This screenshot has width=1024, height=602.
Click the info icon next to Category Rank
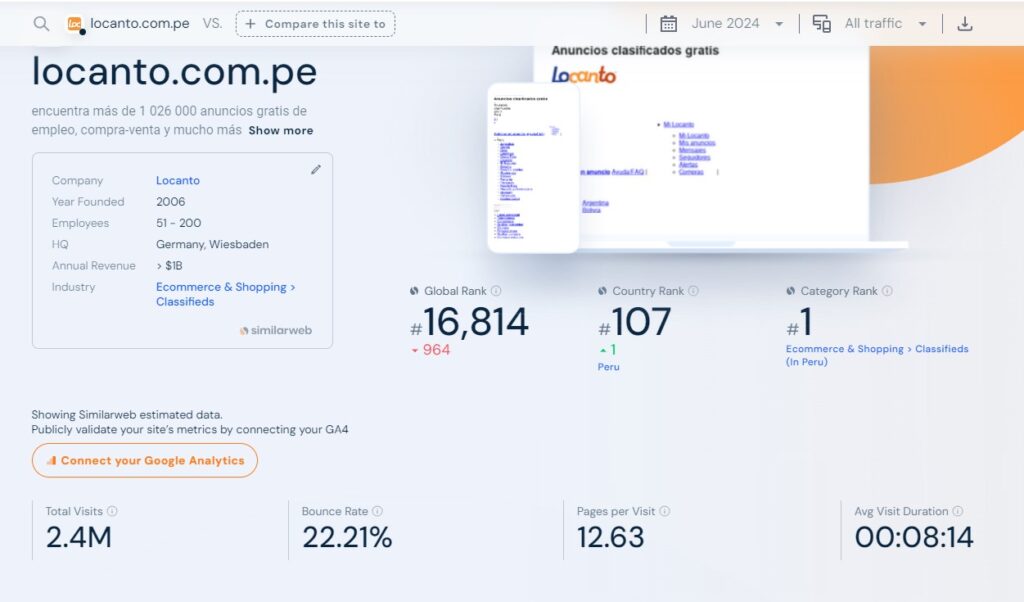tap(888, 291)
